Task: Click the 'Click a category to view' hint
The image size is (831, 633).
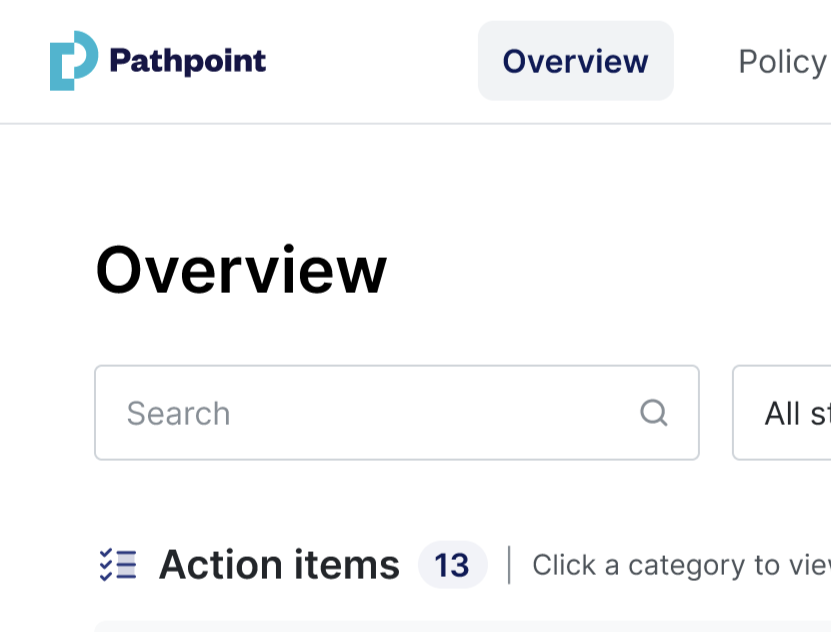Action: click(x=680, y=565)
